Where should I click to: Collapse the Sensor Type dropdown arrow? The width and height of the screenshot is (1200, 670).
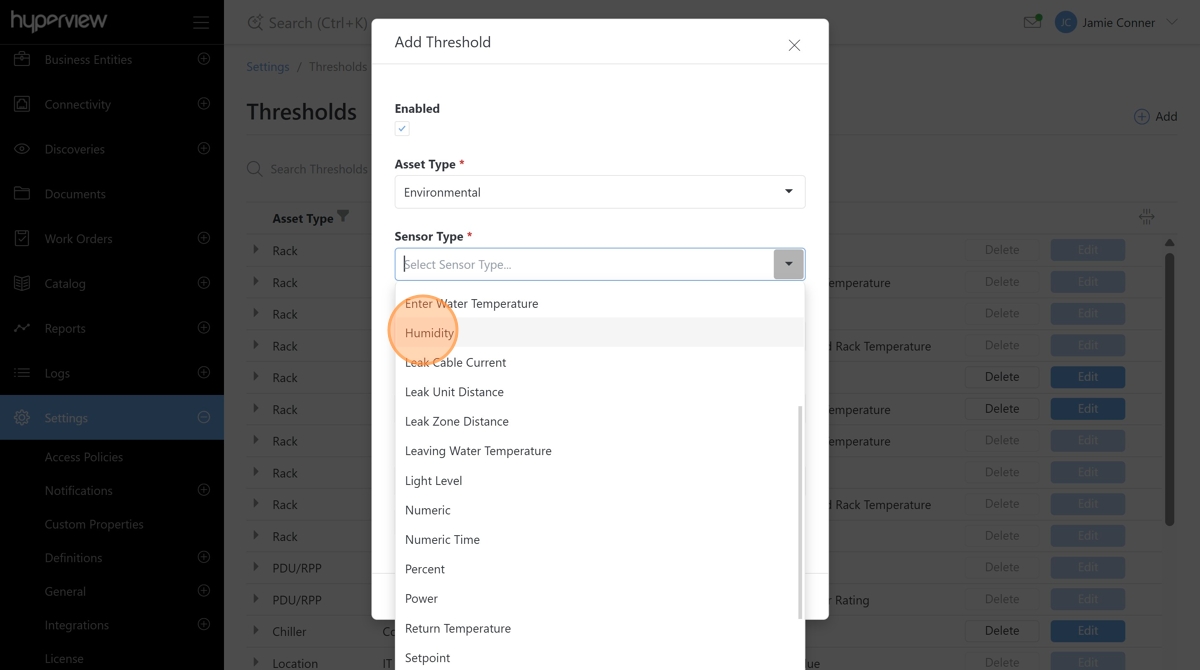point(788,265)
